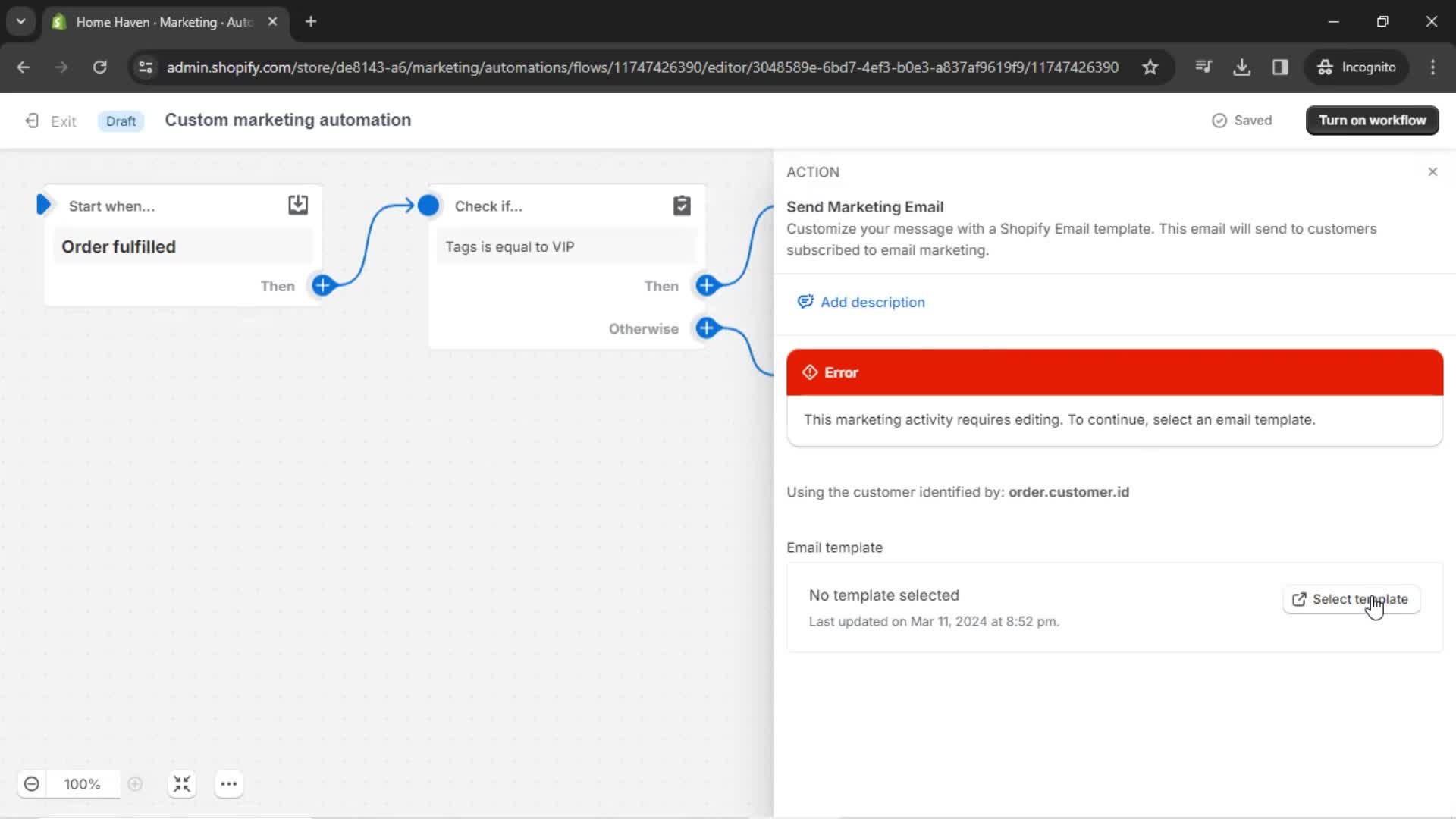The width and height of the screenshot is (1456, 819).
Task: Click the error warning diamond icon
Action: coord(809,371)
